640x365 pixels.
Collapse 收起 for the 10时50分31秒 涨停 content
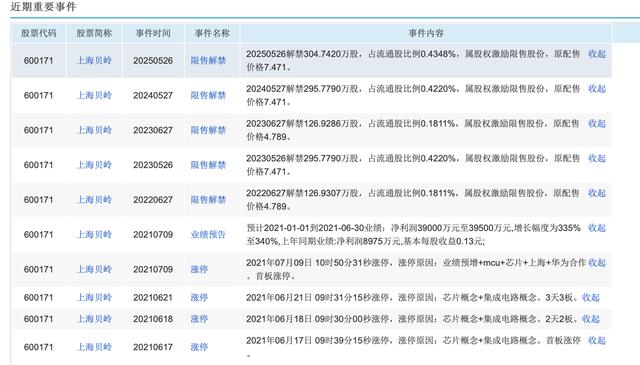[597, 263]
